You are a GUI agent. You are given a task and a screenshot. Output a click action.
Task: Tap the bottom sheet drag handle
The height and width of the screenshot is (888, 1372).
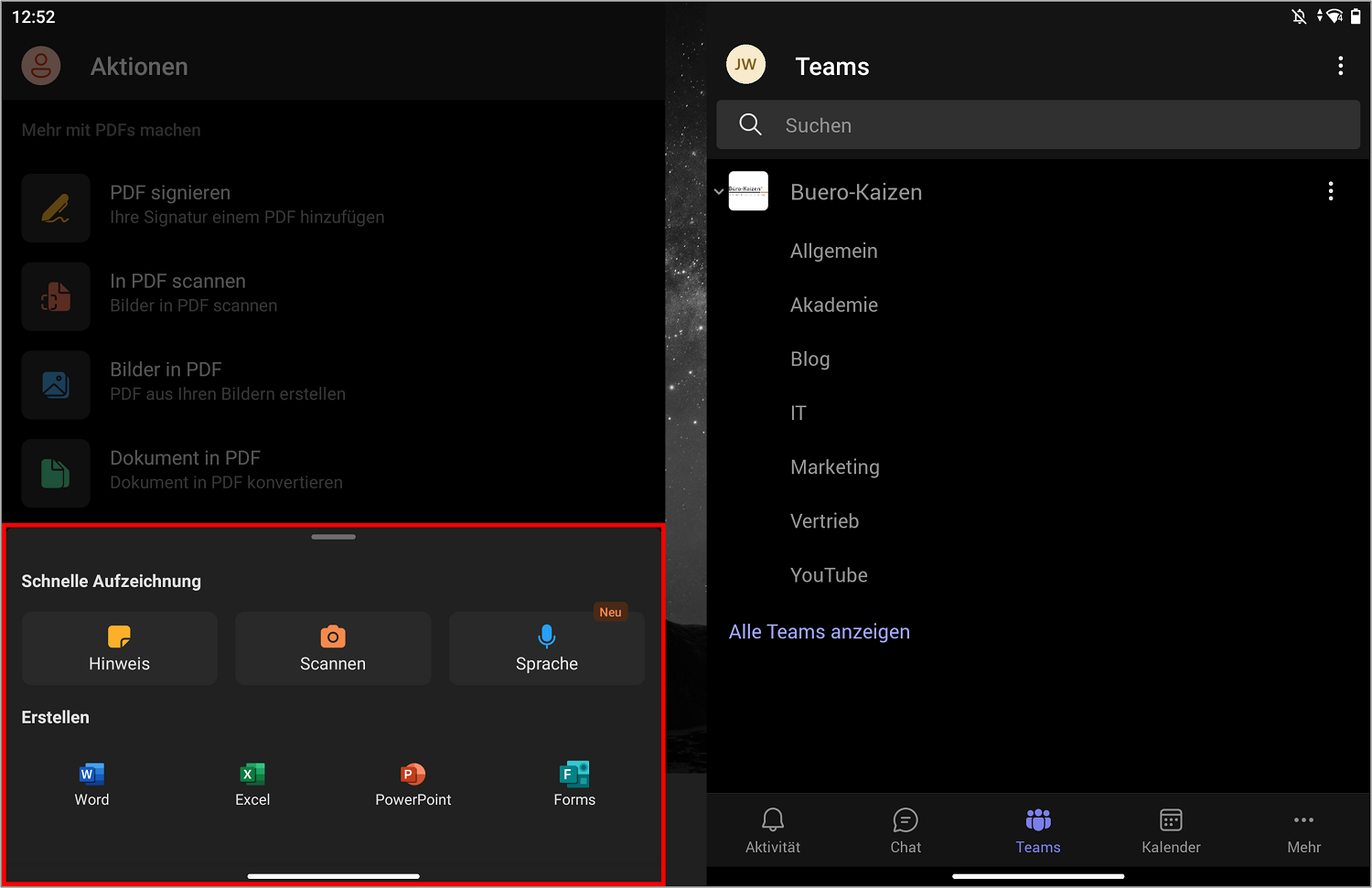[x=333, y=537]
